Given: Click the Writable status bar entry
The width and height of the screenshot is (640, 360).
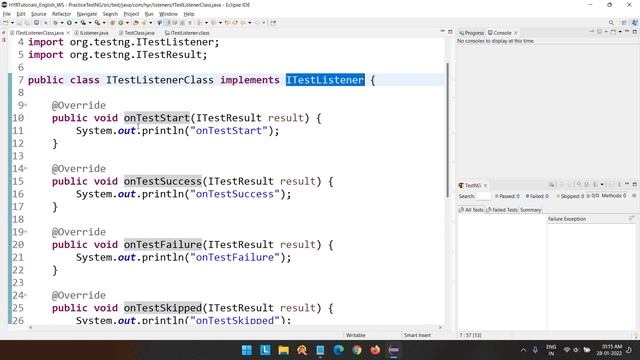Looking at the screenshot, I should [x=356, y=335].
